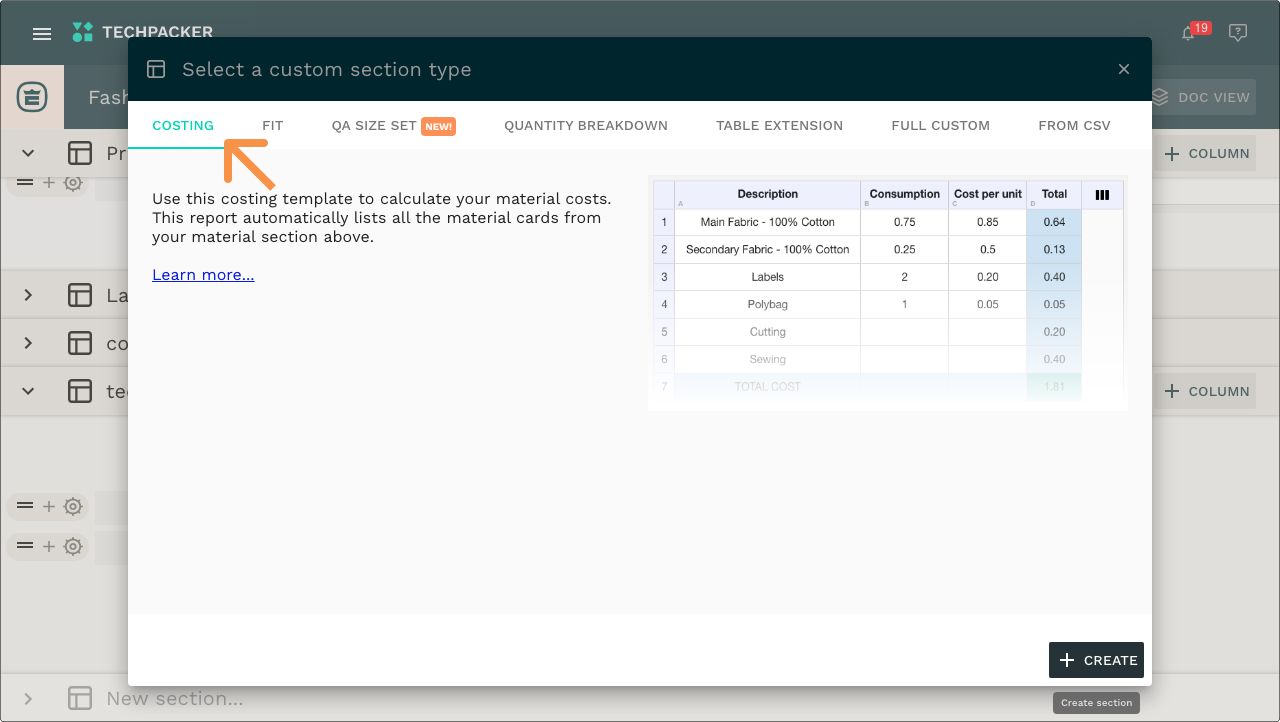The height and width of the screenshot is (722, 1280).
Task: Open Doc View in background page
Action: [x=1201, y=97]
